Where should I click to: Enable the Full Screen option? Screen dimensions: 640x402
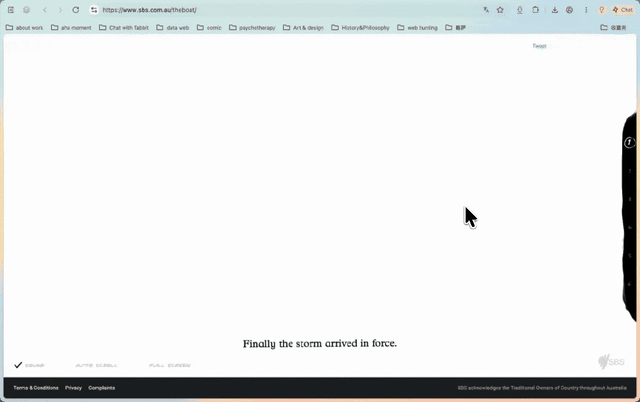tap(170, 365)
